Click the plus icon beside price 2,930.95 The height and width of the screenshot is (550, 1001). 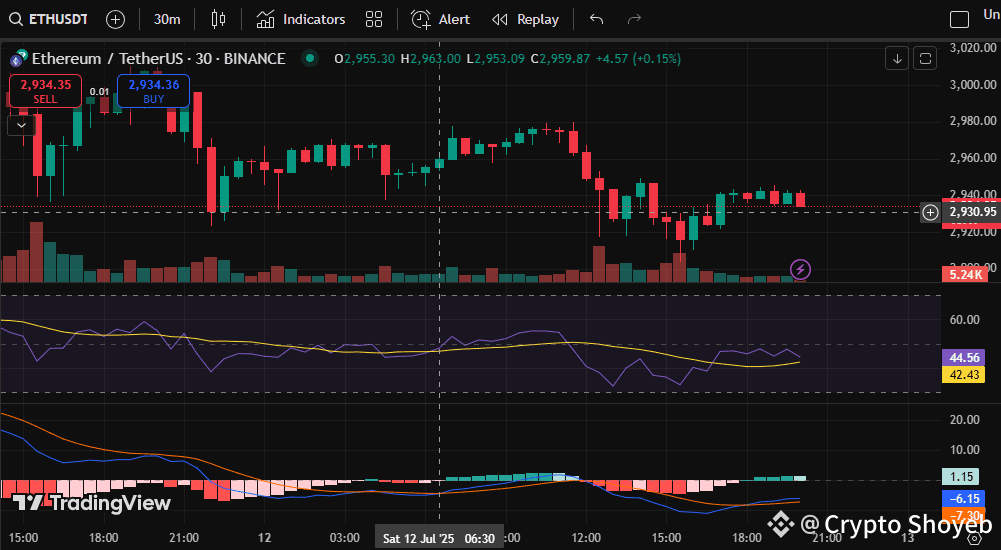click(930, 212)
